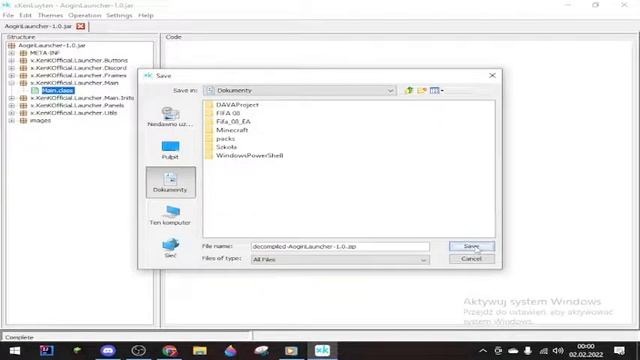Open the network icon in system tray
This screenshot has height=360, width=640.
[543, 351]
